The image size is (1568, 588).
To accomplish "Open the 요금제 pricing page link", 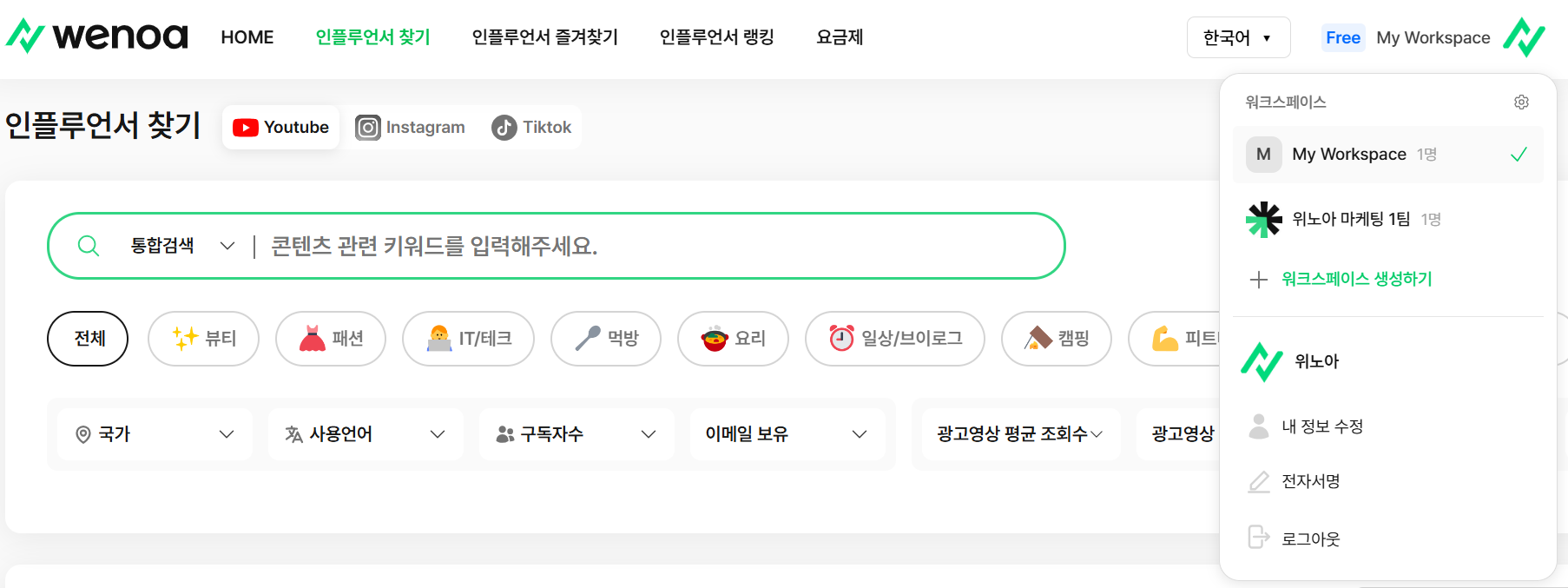I will coord(840,37).
